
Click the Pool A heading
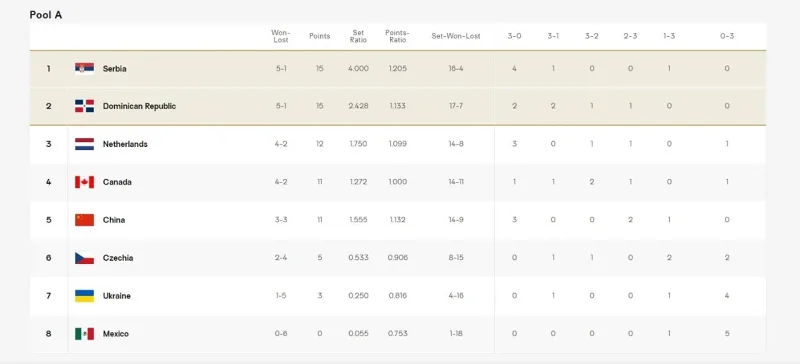coord(46,15)
